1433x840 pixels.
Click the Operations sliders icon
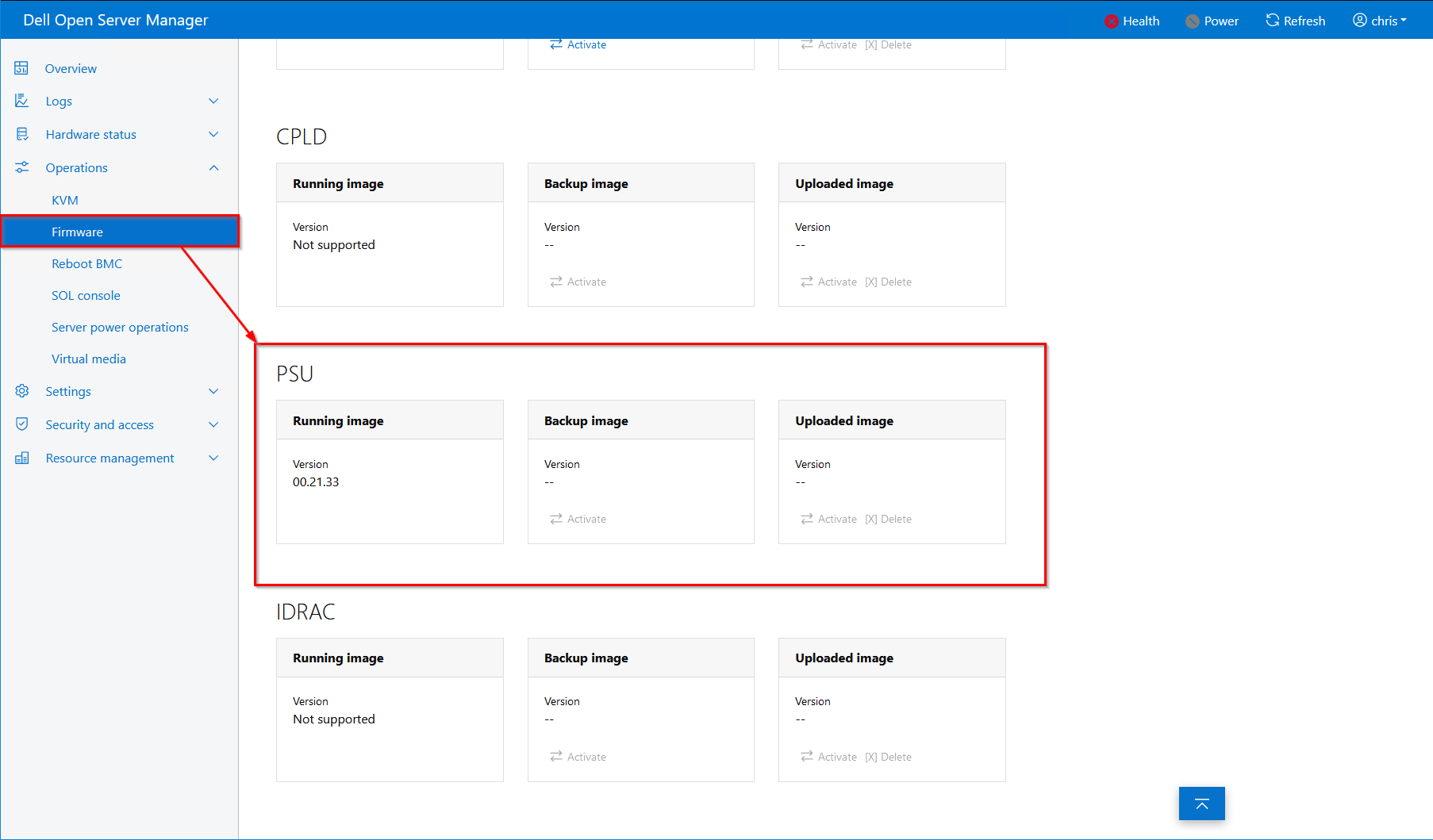(x=21, y=167)
